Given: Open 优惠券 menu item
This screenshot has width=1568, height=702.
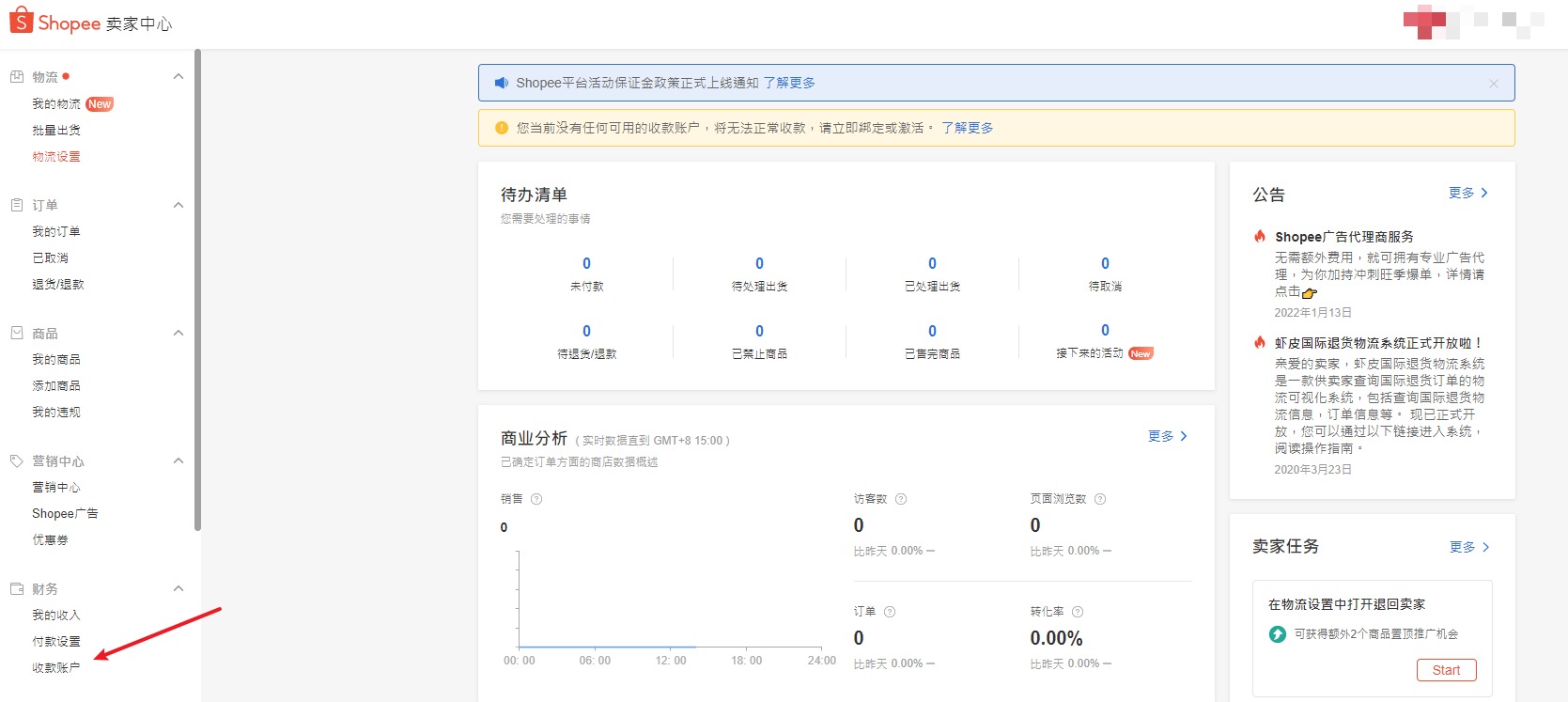Looking at the screenshot, I should click(x=50, y=540).
